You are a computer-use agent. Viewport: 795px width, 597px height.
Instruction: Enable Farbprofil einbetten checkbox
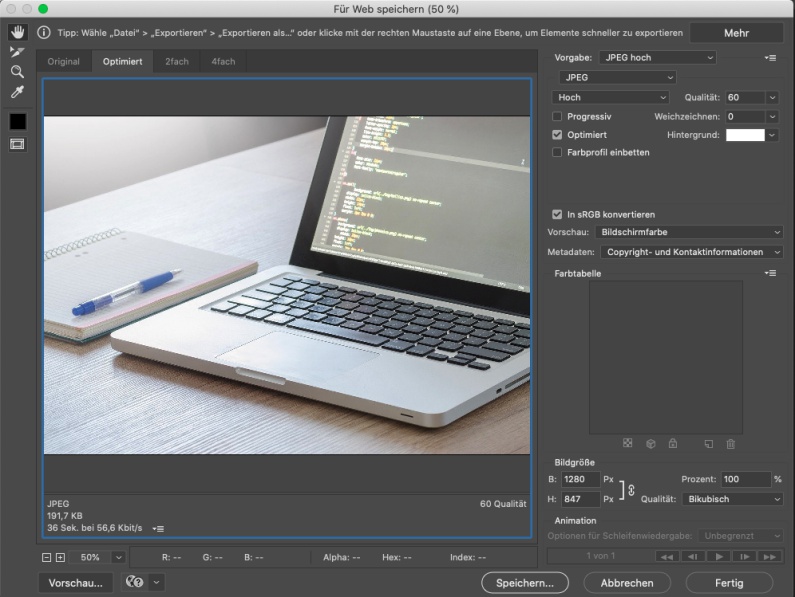click(558, 152)
